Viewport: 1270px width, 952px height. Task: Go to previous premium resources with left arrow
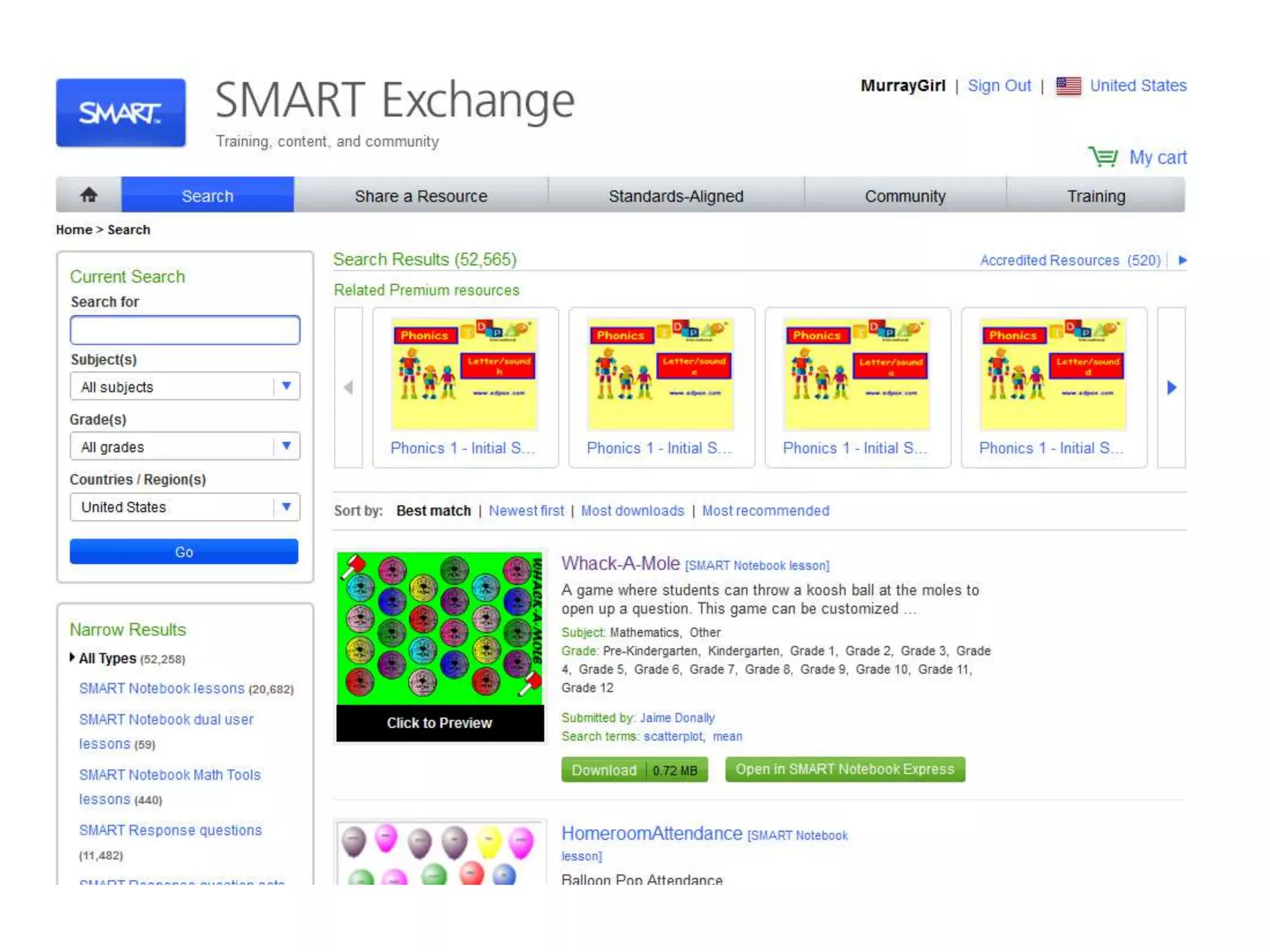349,387
